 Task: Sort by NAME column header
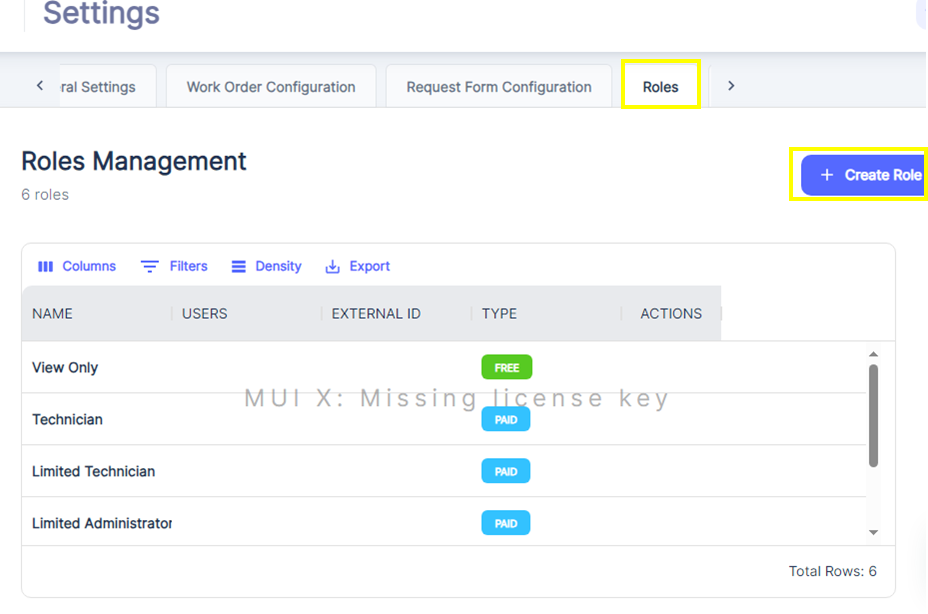coord(53,314)
